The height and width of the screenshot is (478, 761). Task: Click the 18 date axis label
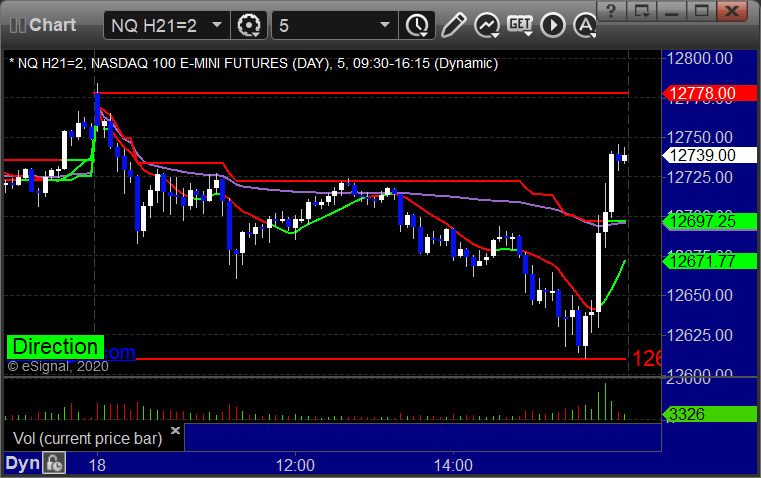pyautogui.click(x=97, y=465)
